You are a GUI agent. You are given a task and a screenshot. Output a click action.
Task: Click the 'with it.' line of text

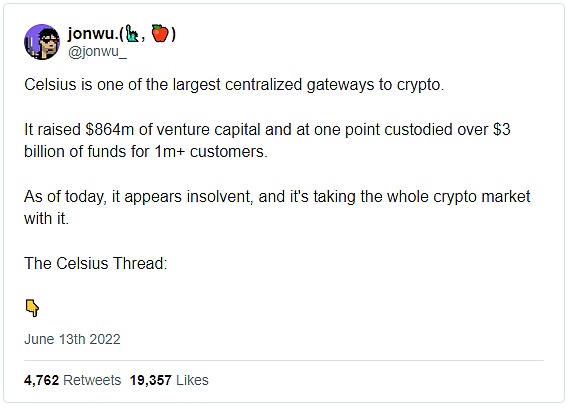coord(46,219)
